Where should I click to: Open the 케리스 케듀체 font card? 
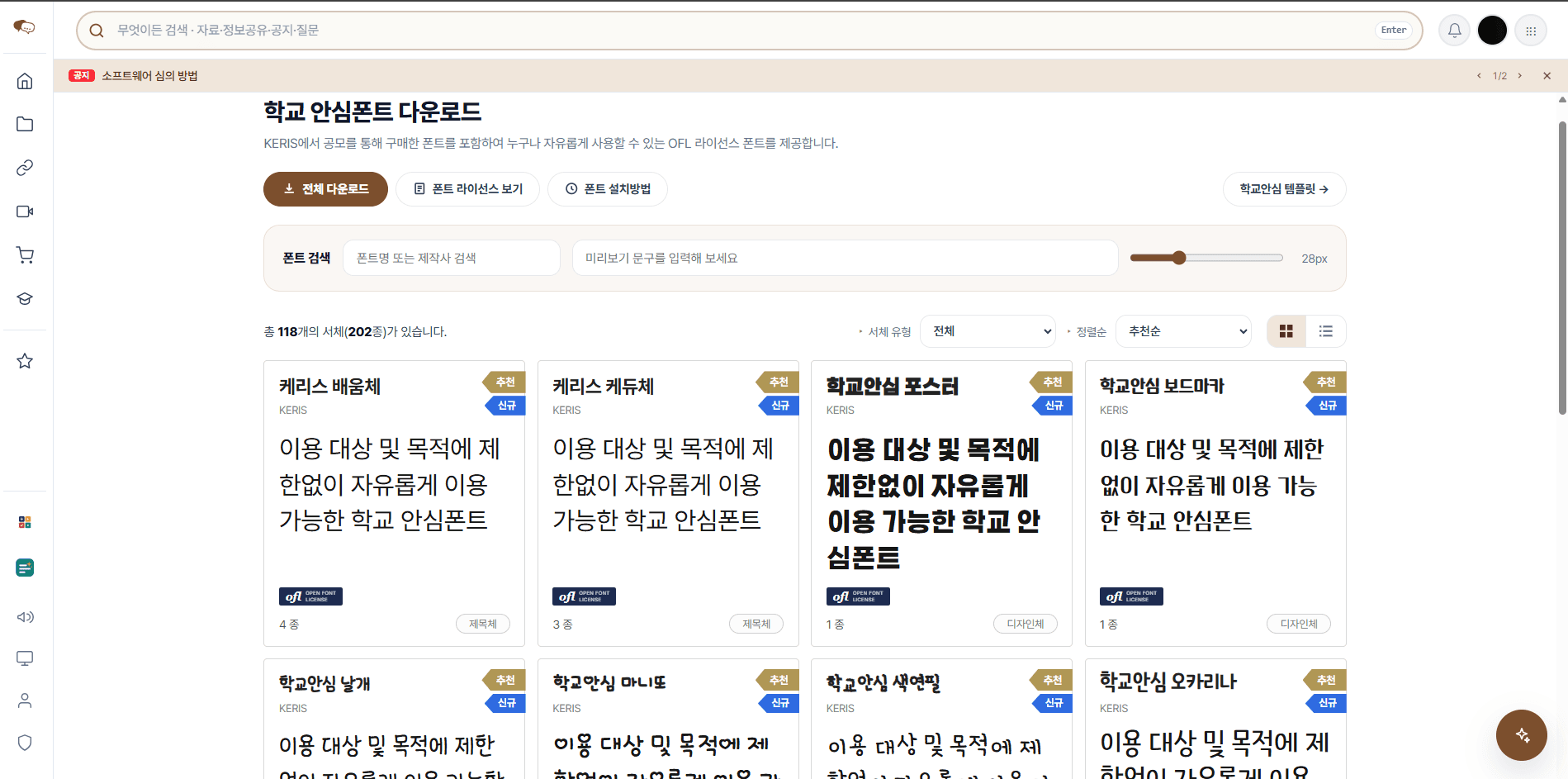pos(668,503)
